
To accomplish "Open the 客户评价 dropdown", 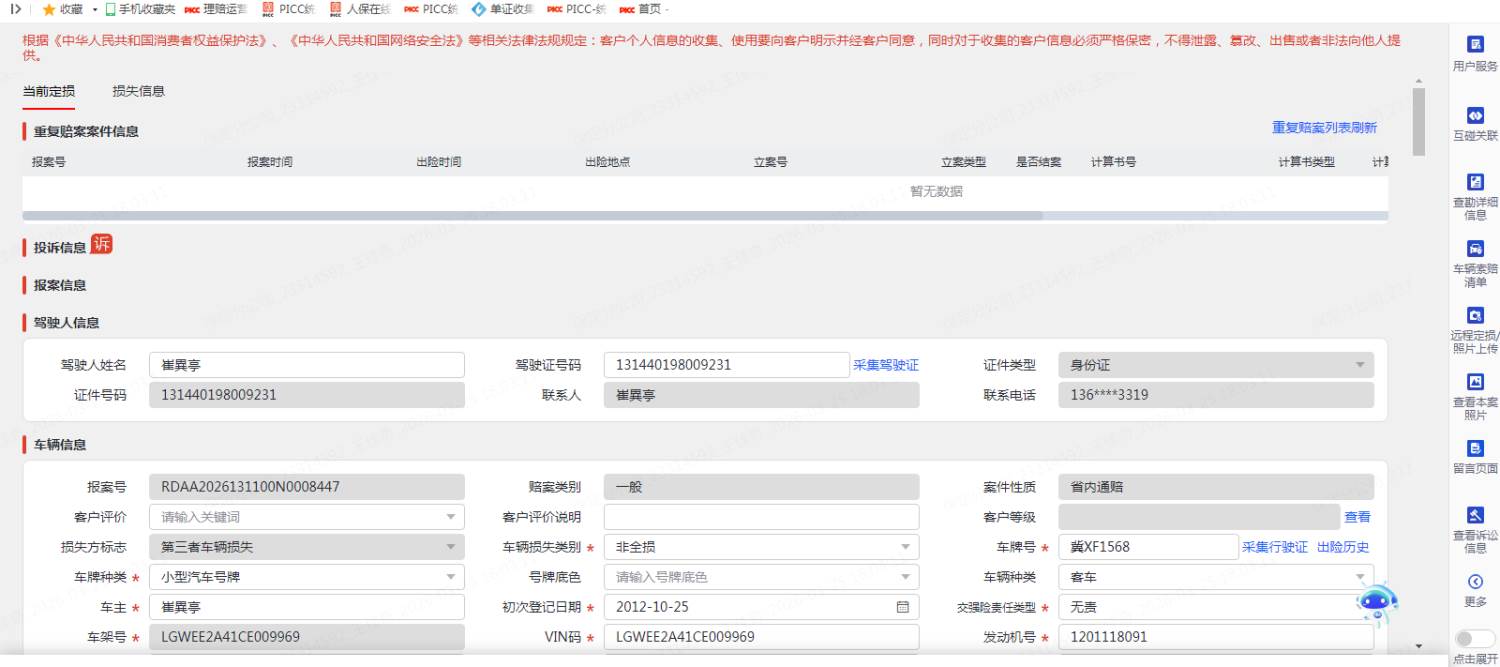I will tap(306, 517).
